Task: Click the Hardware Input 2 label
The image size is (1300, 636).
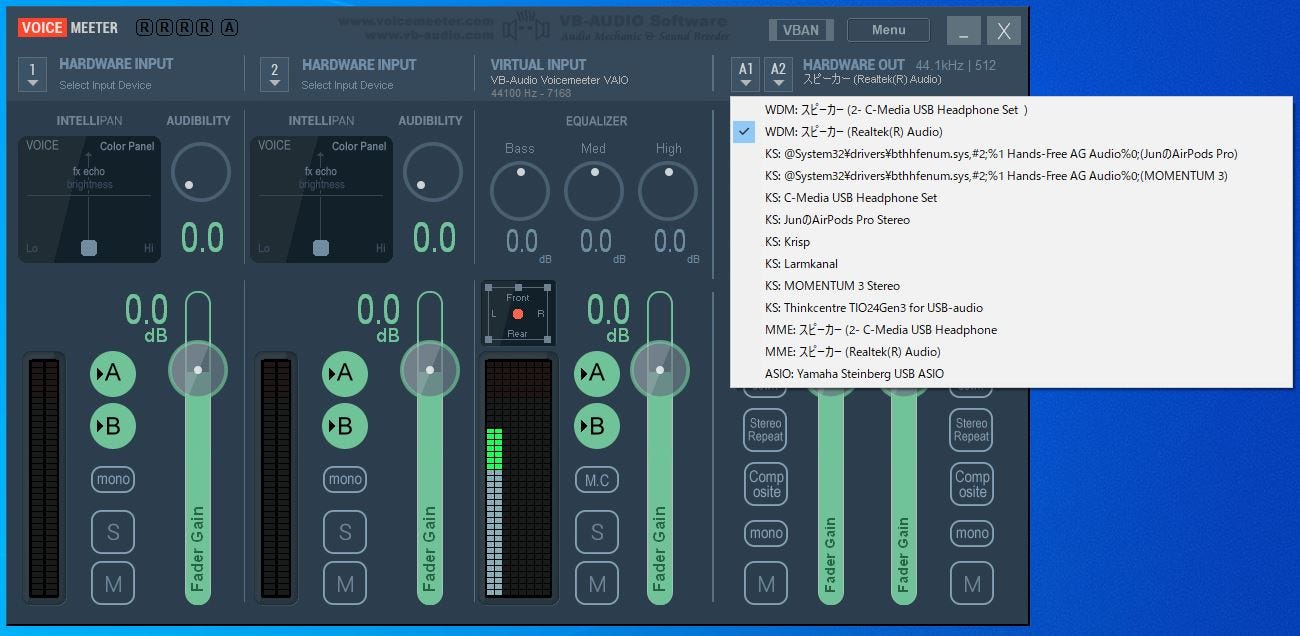Action: pos(359,64)
